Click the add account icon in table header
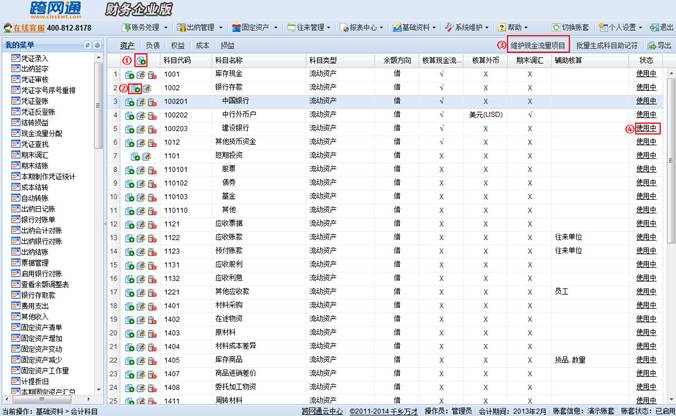The height and width of the screenshot is (416, 676). pyautogui.click(x=142, y=62)
